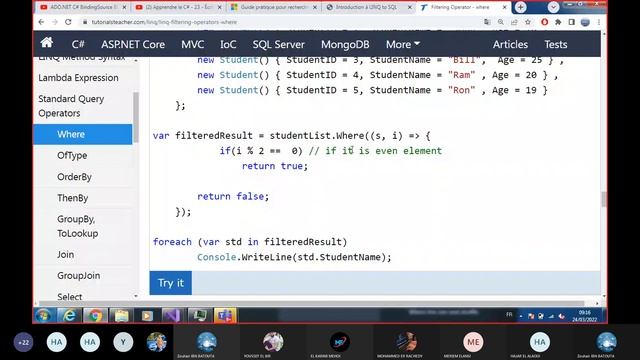640x360 pixels.
Task: Open the tab search chevron button
Action: [553, 7]
